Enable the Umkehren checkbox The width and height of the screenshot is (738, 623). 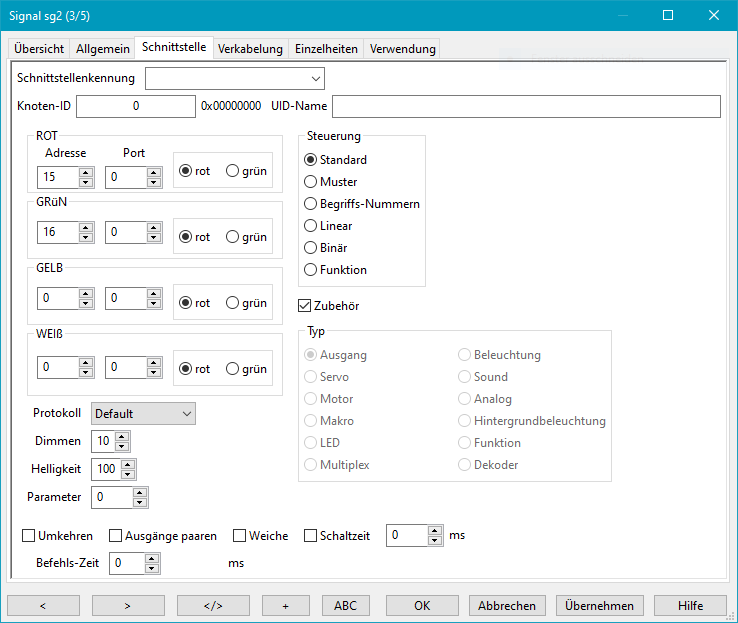[x=29, y=536]
